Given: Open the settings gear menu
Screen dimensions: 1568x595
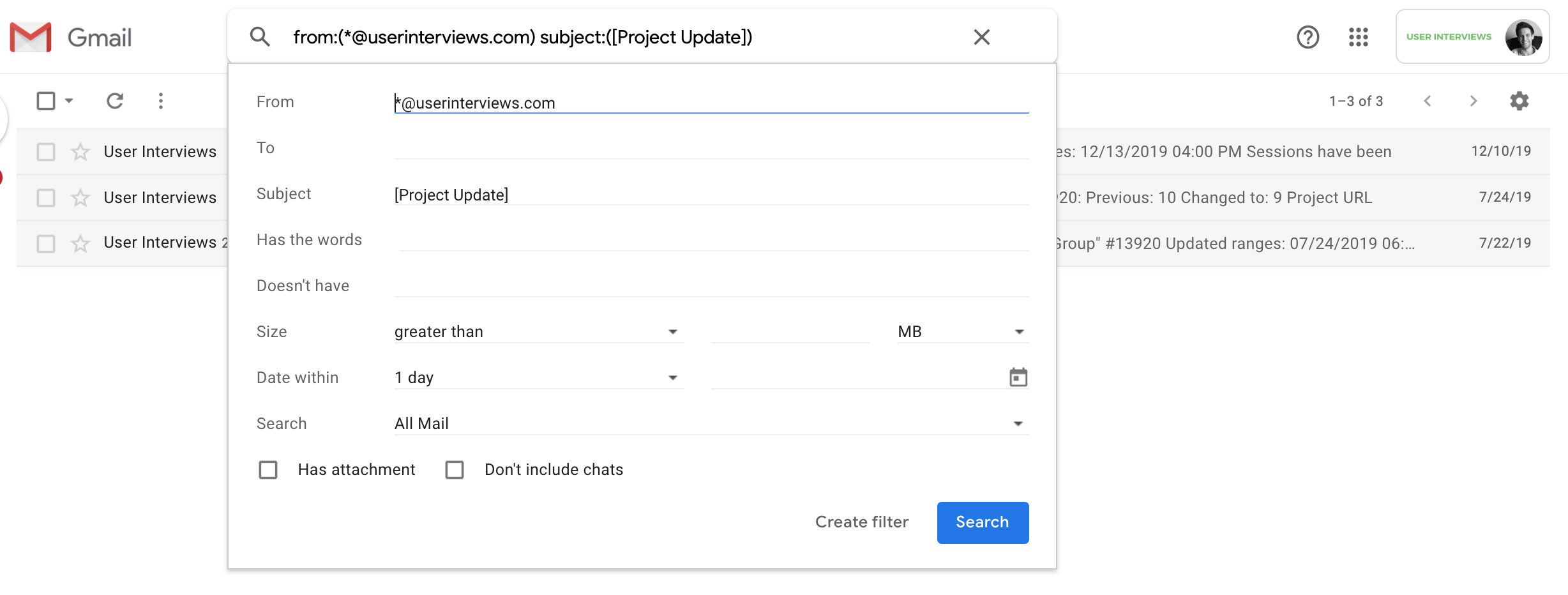Looking at the screenshot, I should (x=1519, y=101).
